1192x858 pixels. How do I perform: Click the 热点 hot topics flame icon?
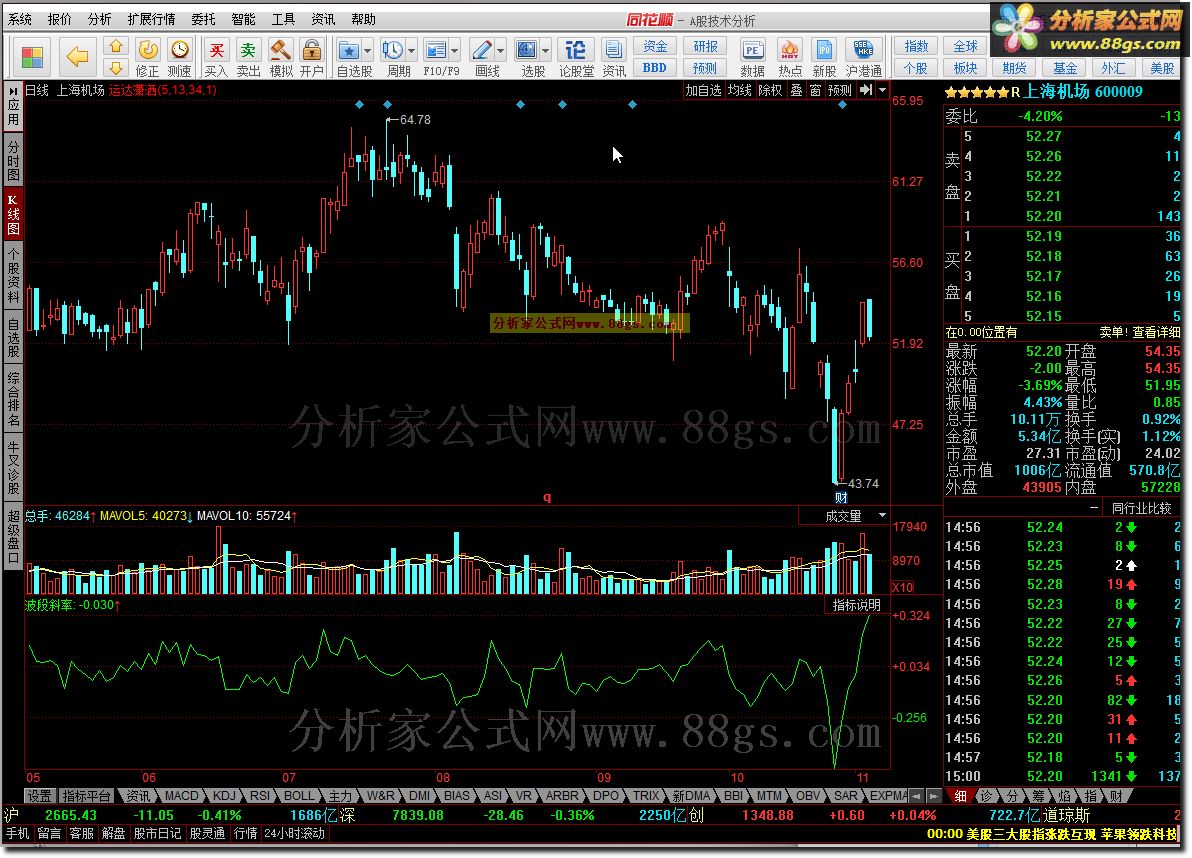coord(790,58)
